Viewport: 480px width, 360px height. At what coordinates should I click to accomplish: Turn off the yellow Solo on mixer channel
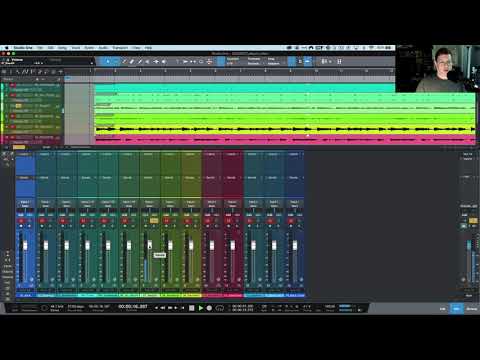coord(154,221)
